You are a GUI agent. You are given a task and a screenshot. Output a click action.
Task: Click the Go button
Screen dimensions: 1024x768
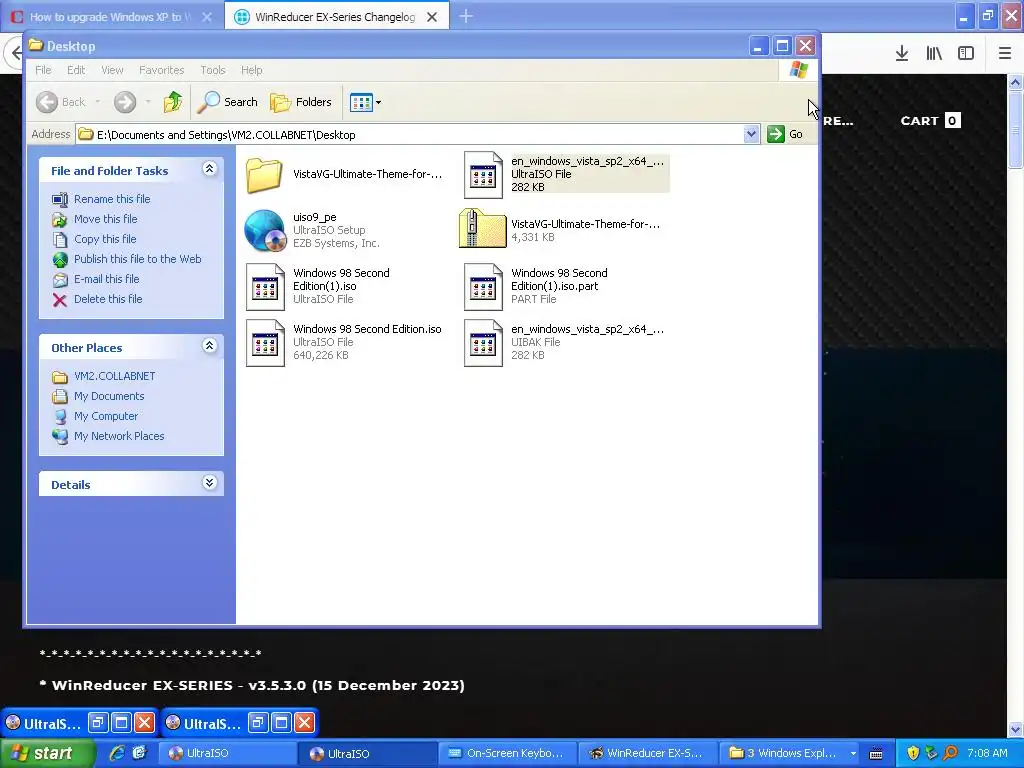click(x=785, y=135)
